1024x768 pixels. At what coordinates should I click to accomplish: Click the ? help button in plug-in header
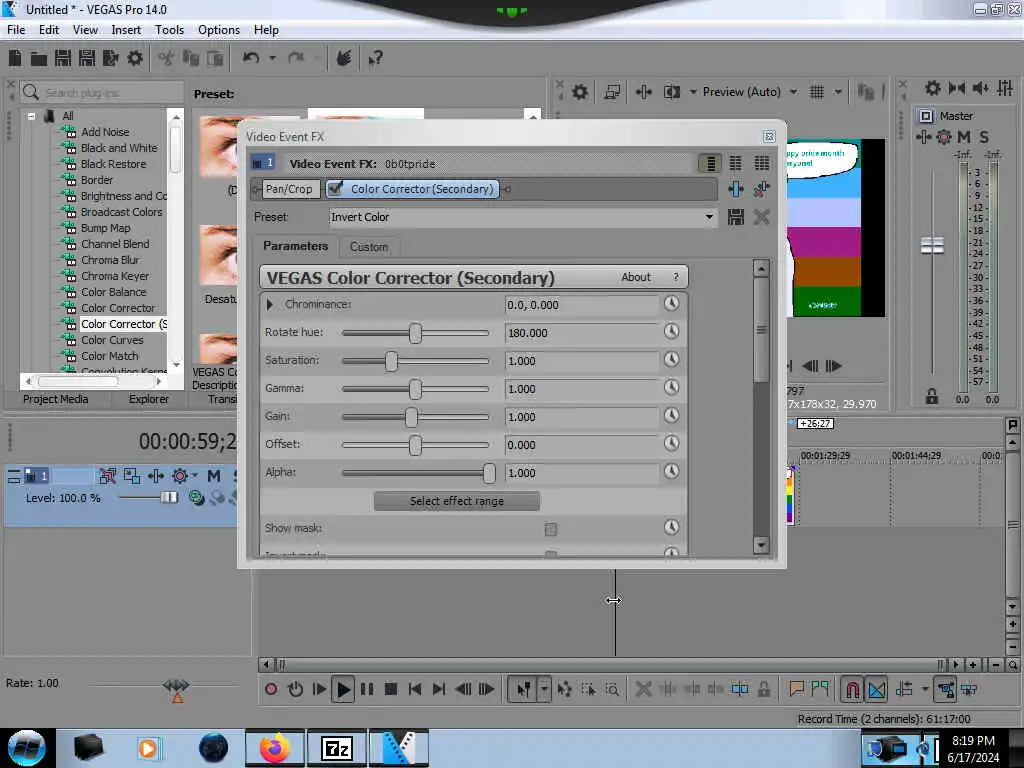(x=676, y=277)
